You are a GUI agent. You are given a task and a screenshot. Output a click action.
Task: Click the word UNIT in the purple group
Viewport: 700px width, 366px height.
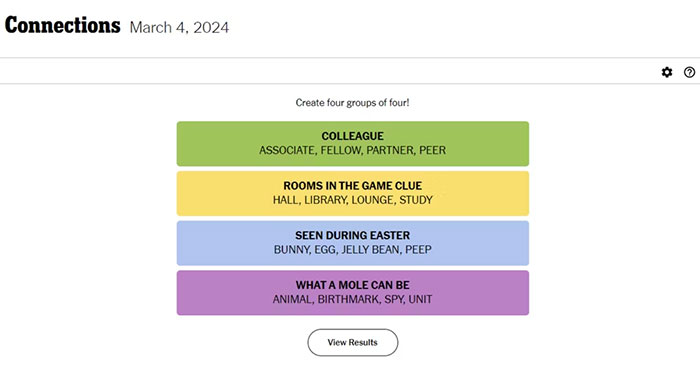coord(421,299)
